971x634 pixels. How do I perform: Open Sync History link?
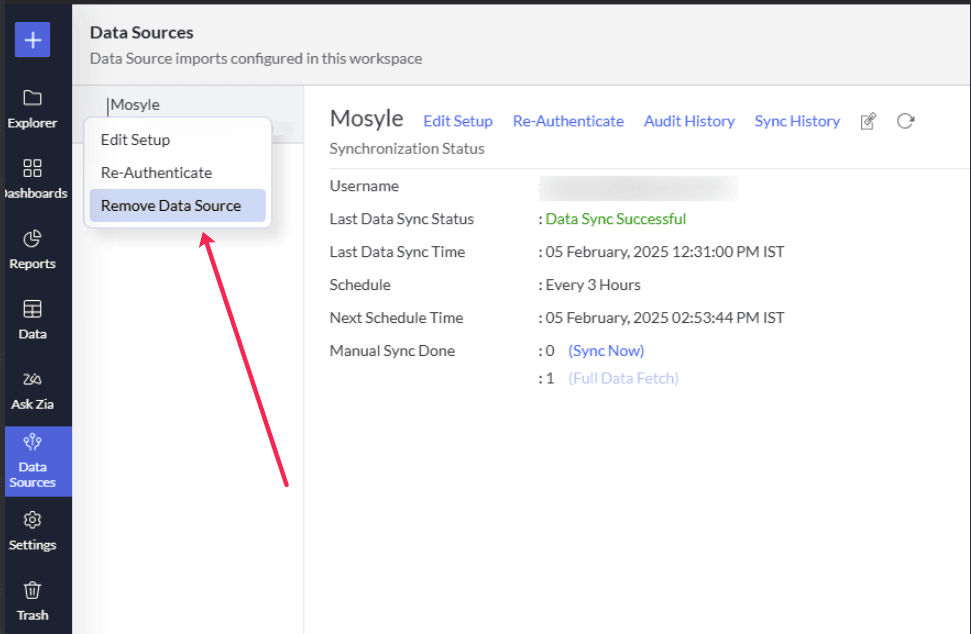pos(797,121)
